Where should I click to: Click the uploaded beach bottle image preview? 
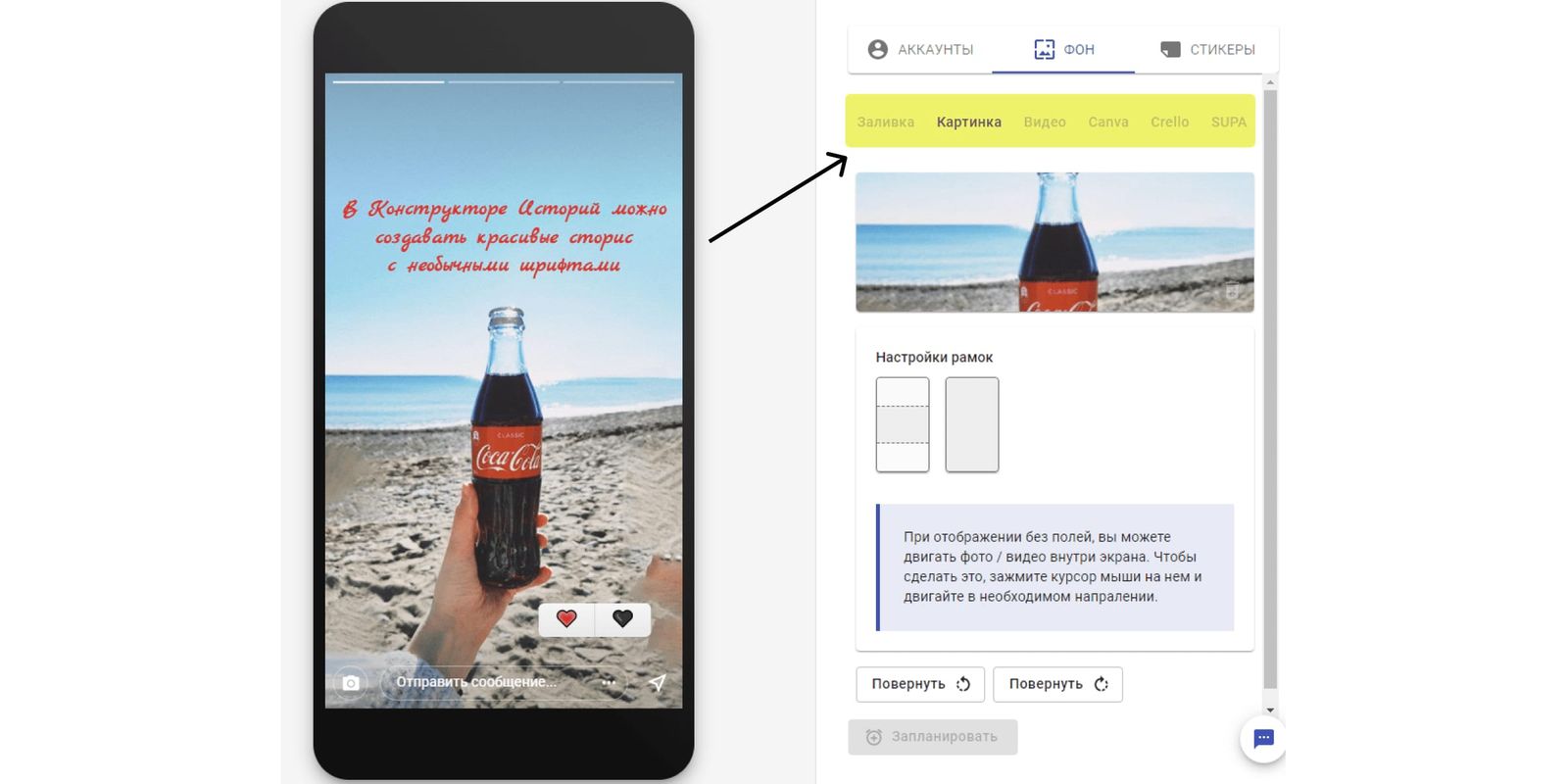[x=1054, y=242]
